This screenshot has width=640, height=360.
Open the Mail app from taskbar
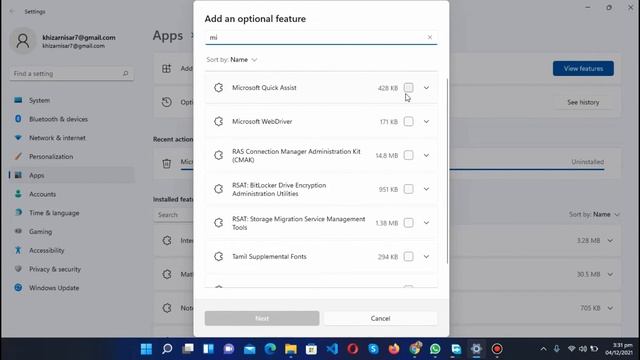coord(250,349)
